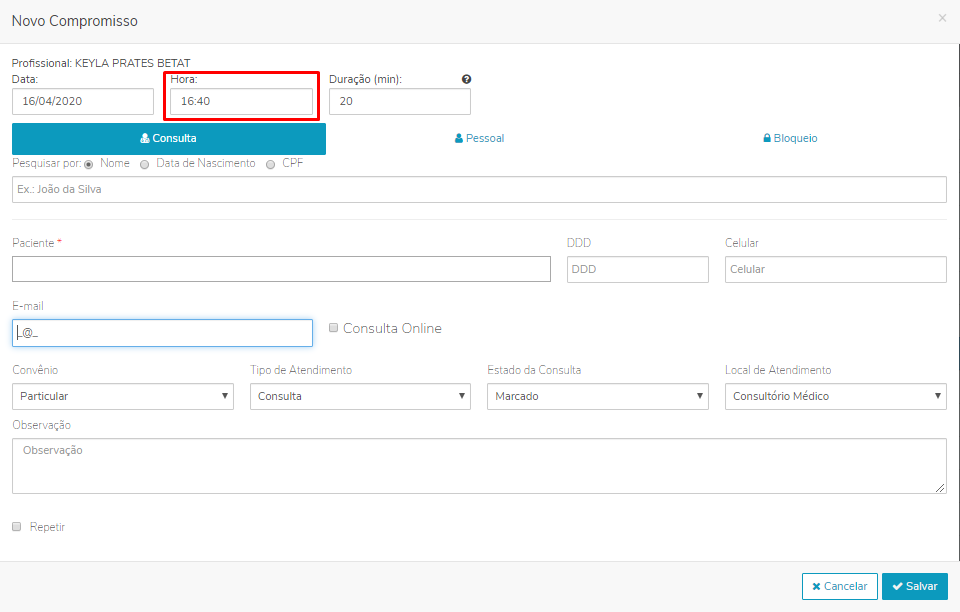Click the duration help question mark icon

(467, 79)
